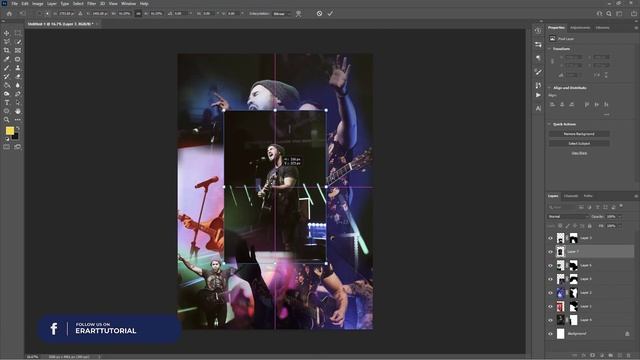Hide the layer directly above Background
The image size is (640, 360).
point(550,320)
